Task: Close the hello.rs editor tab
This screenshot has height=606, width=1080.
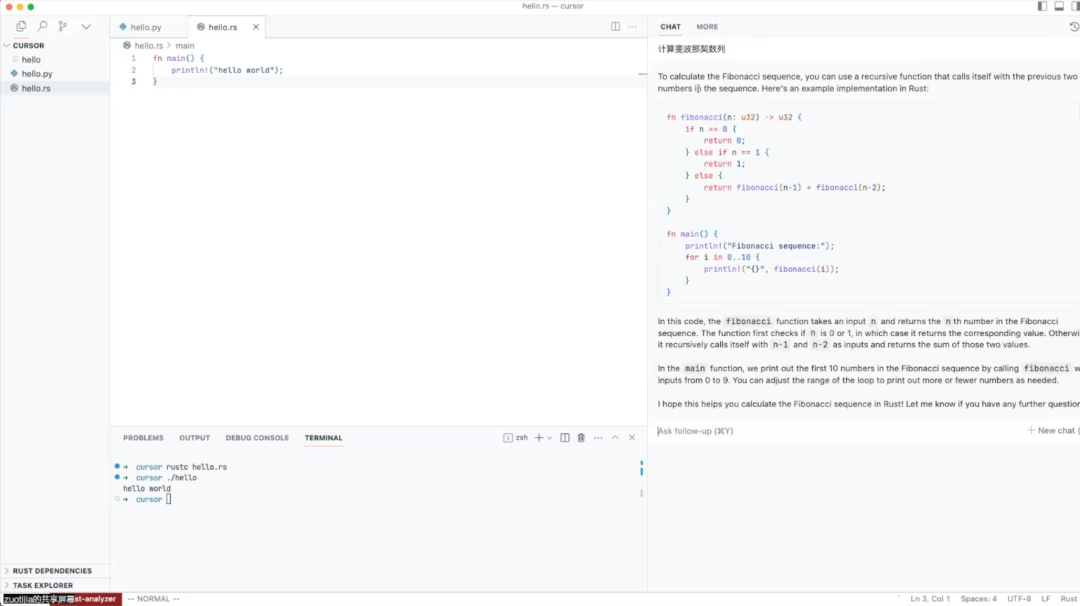Action: (x=256, y=27)
